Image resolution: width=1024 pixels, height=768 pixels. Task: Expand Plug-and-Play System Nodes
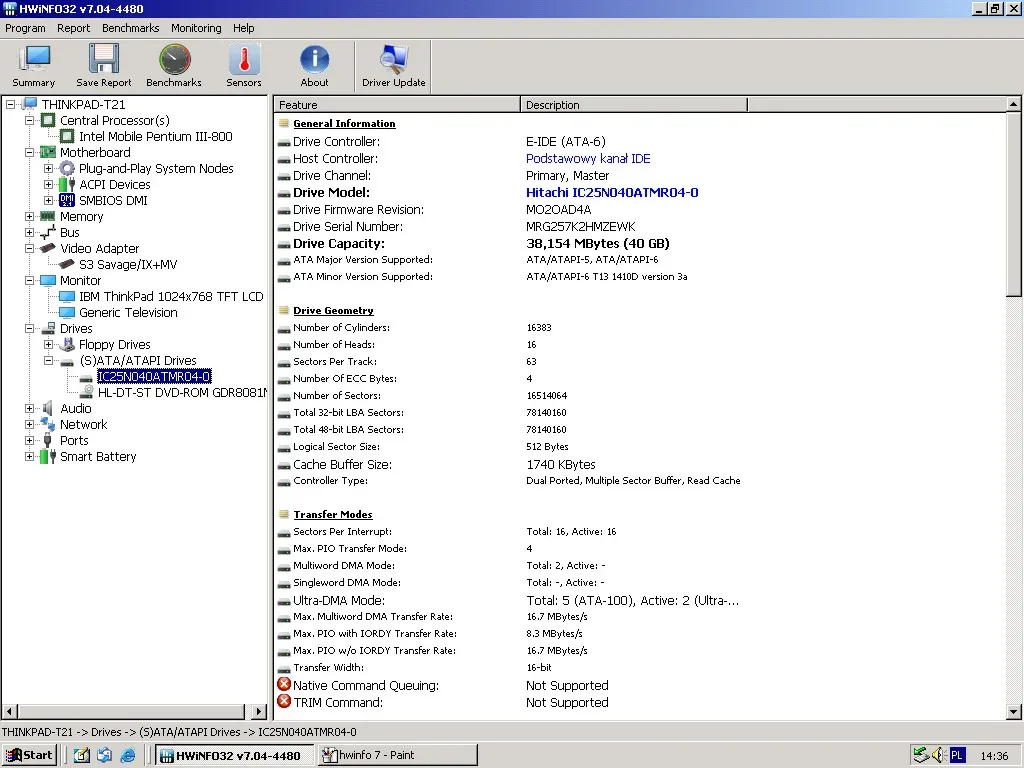48,168
